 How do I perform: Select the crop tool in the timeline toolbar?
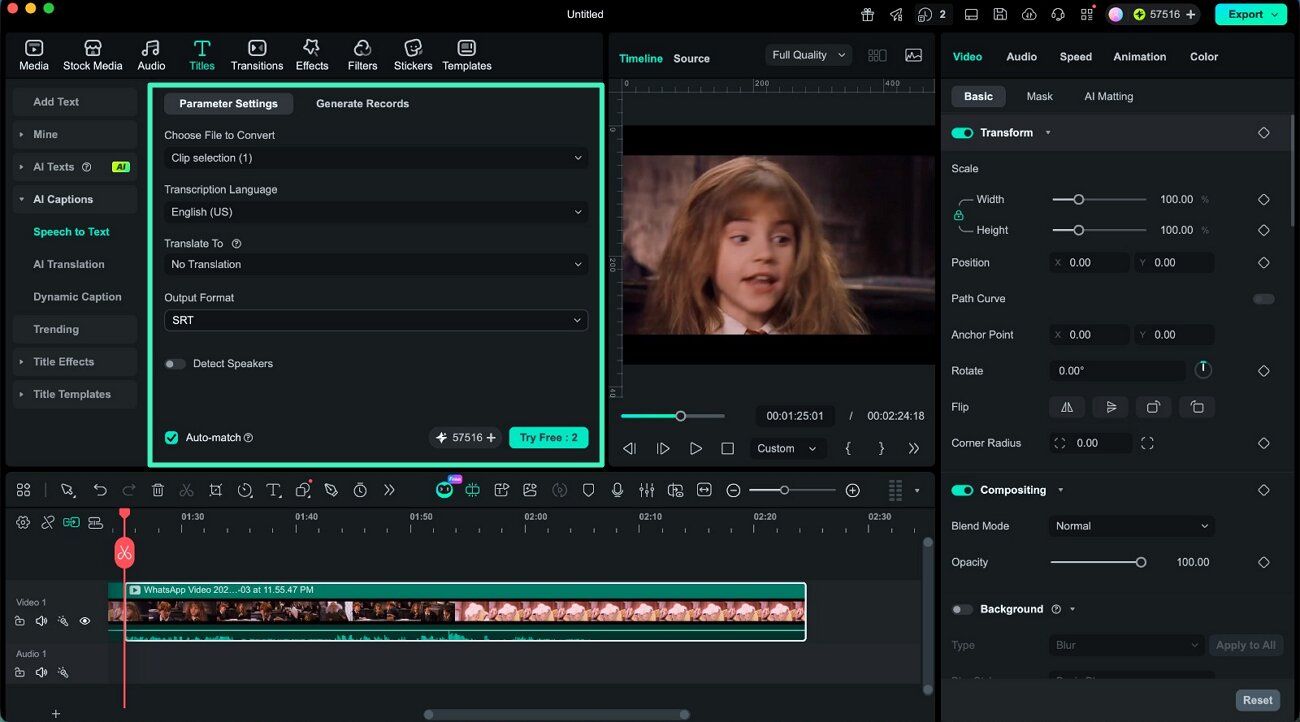click(x=216, y=490)
